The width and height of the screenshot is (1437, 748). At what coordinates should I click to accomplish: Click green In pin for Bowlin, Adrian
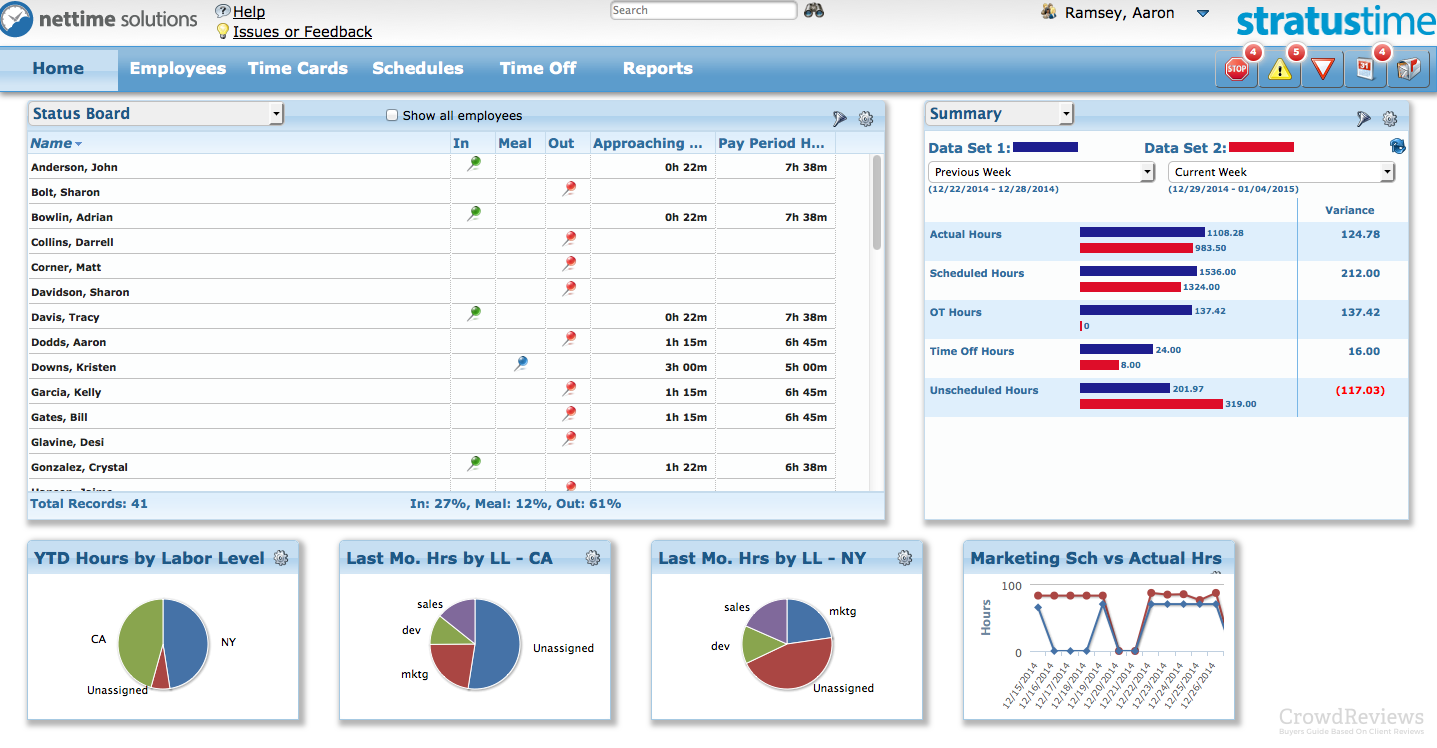click(x=474, y=214)
